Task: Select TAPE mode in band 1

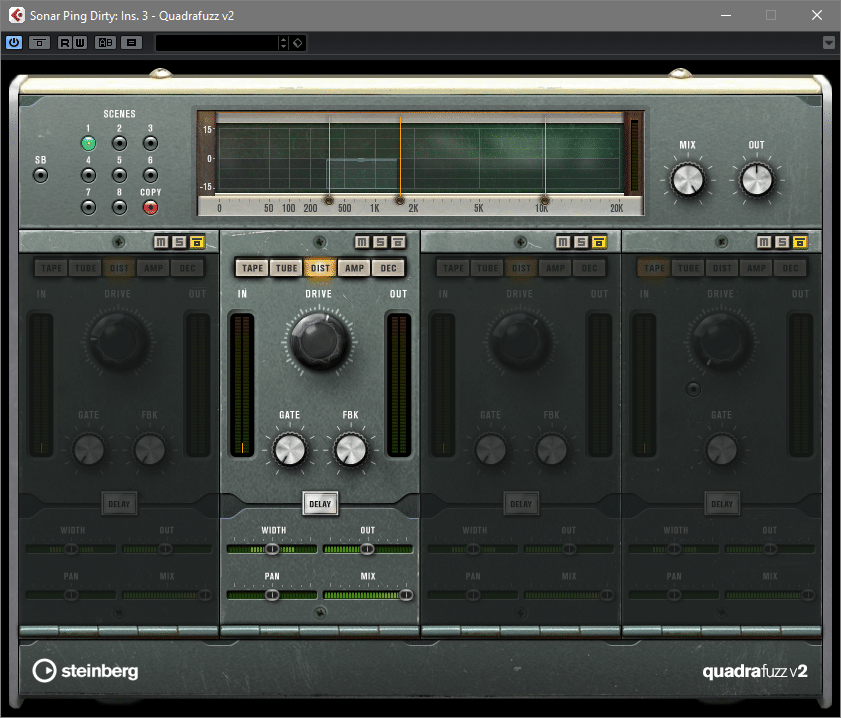Action: [51, 268]
